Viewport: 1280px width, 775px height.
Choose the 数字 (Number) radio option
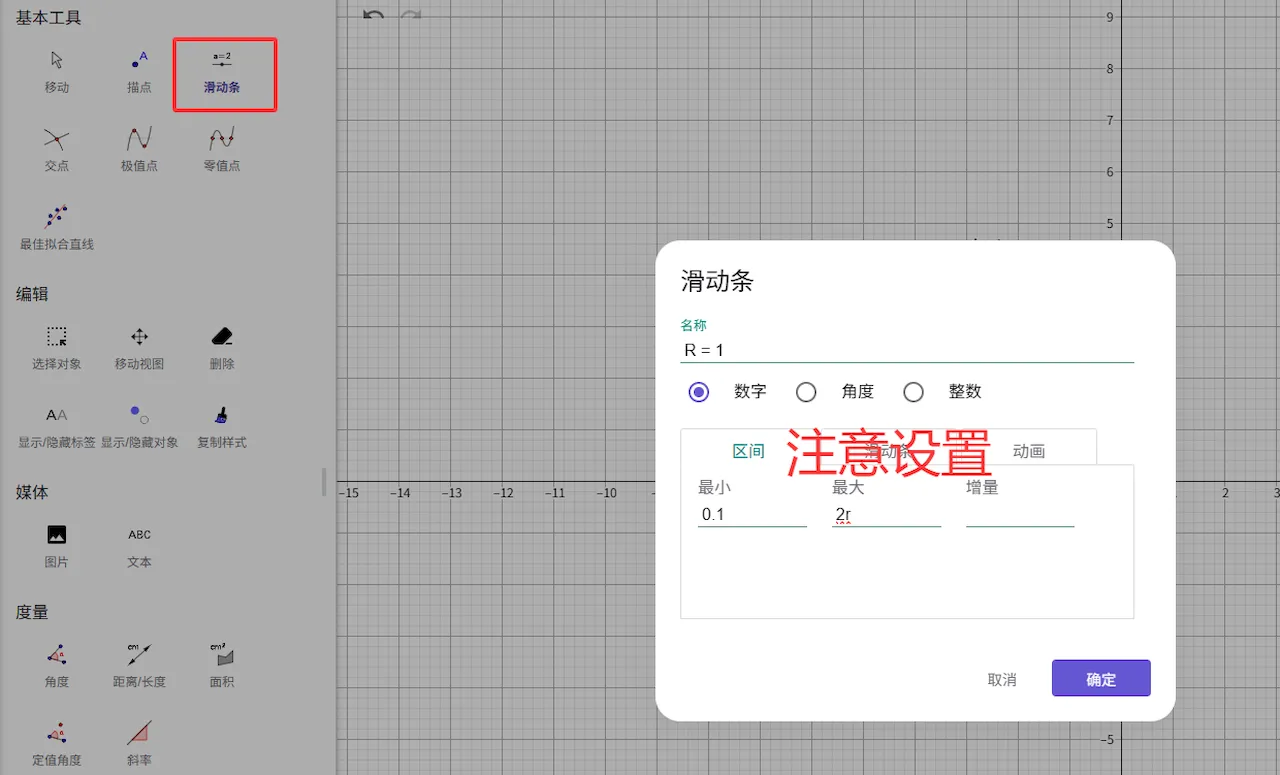699,392
